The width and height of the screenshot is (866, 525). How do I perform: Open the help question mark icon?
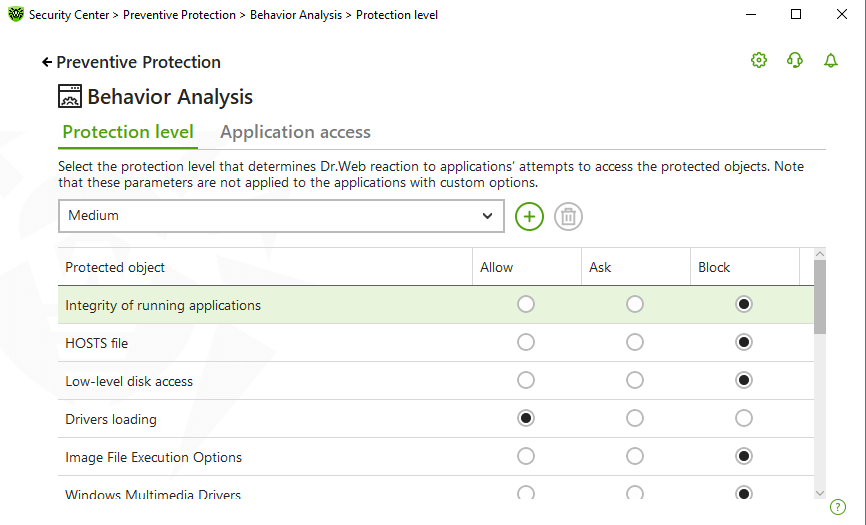tap(838, 507)
